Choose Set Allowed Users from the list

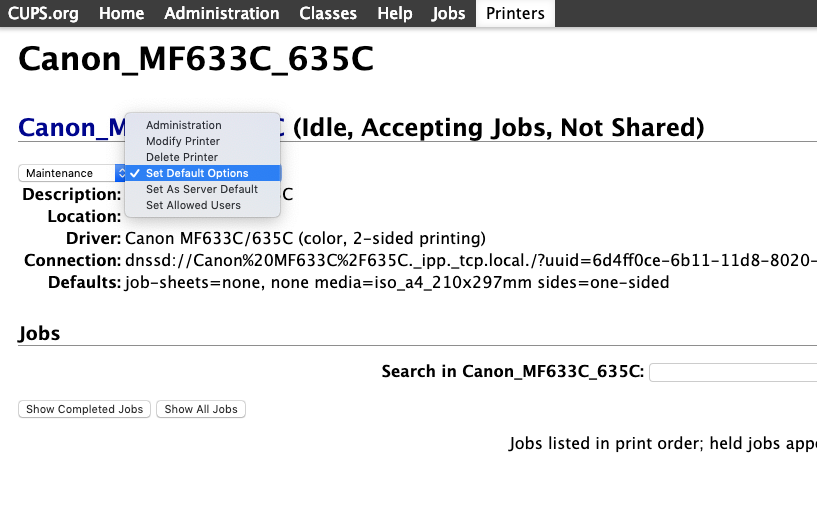coord(193,205)
